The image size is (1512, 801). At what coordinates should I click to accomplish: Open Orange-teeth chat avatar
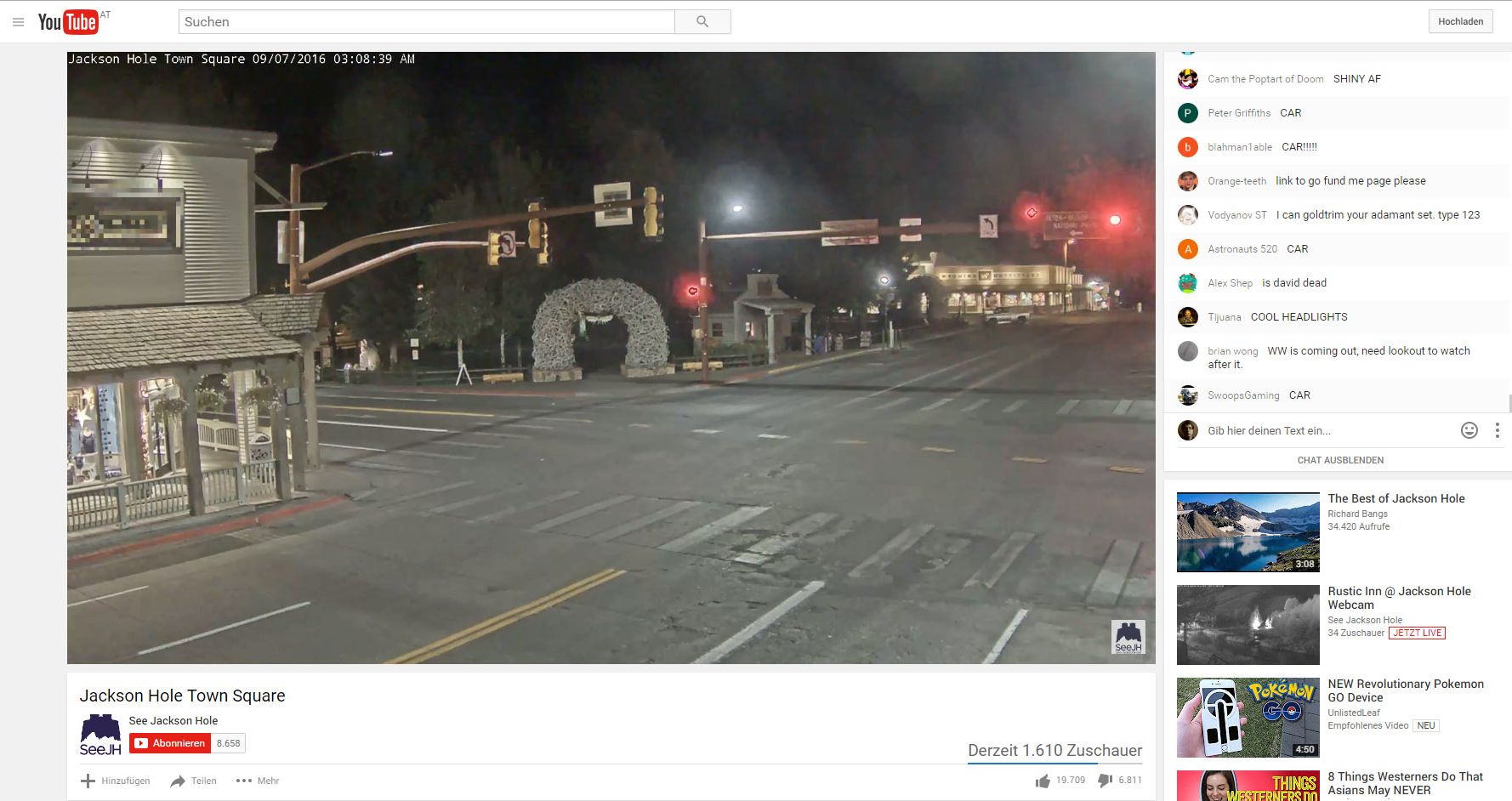coord(1187,181)
